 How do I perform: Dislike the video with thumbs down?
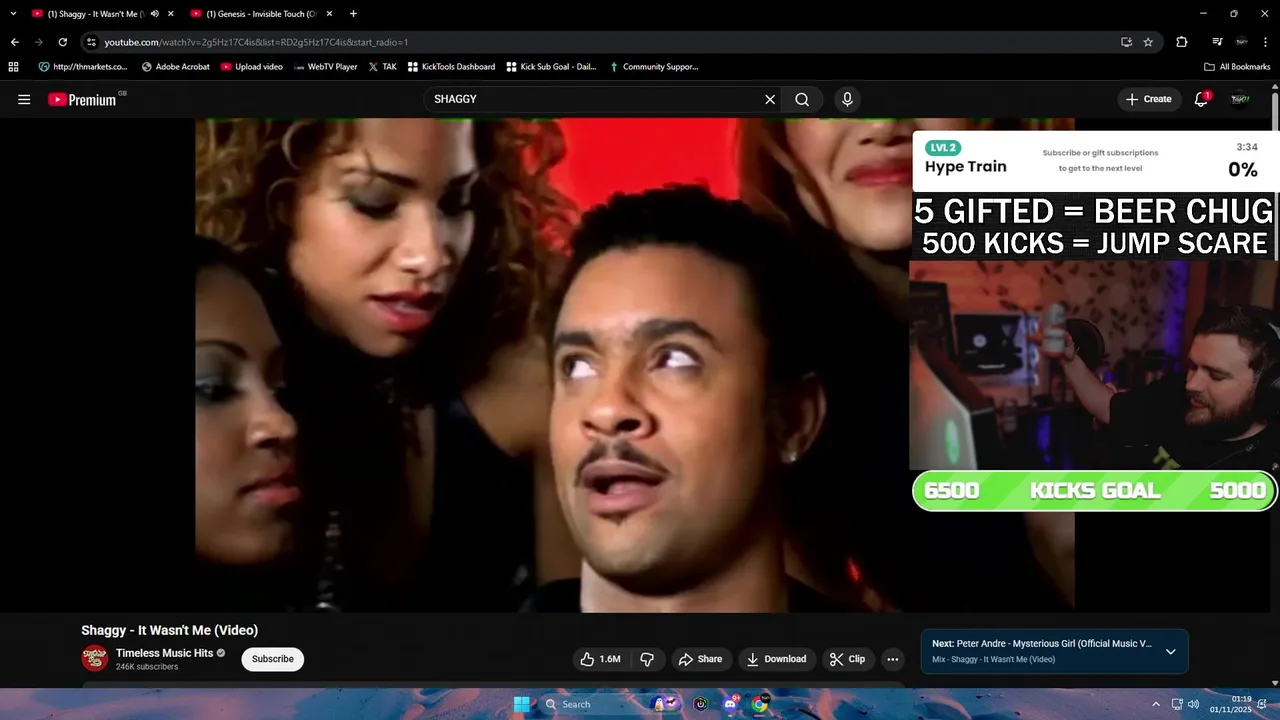point(647,659)
